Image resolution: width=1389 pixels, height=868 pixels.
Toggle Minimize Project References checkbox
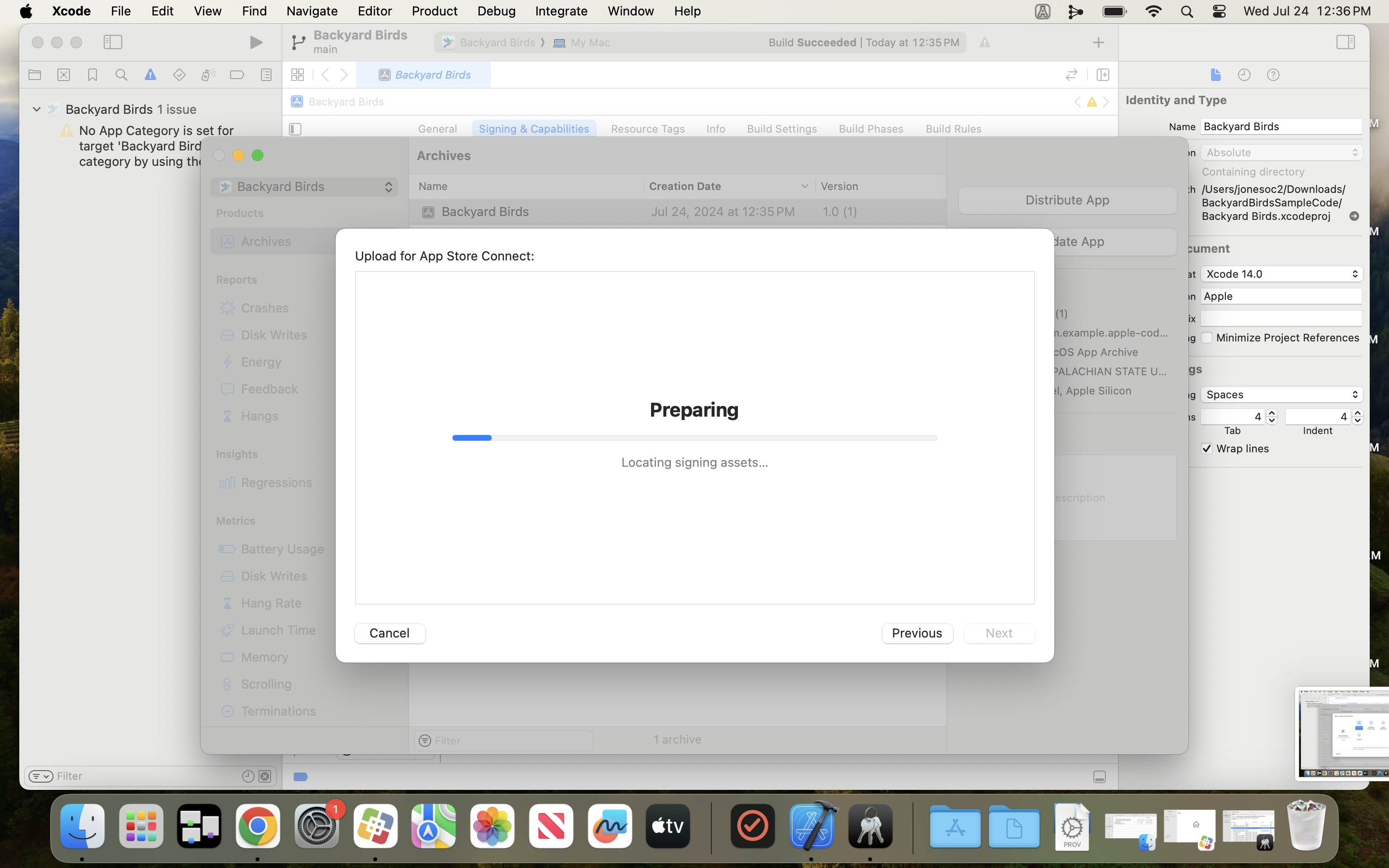(x=1207, y=338)
